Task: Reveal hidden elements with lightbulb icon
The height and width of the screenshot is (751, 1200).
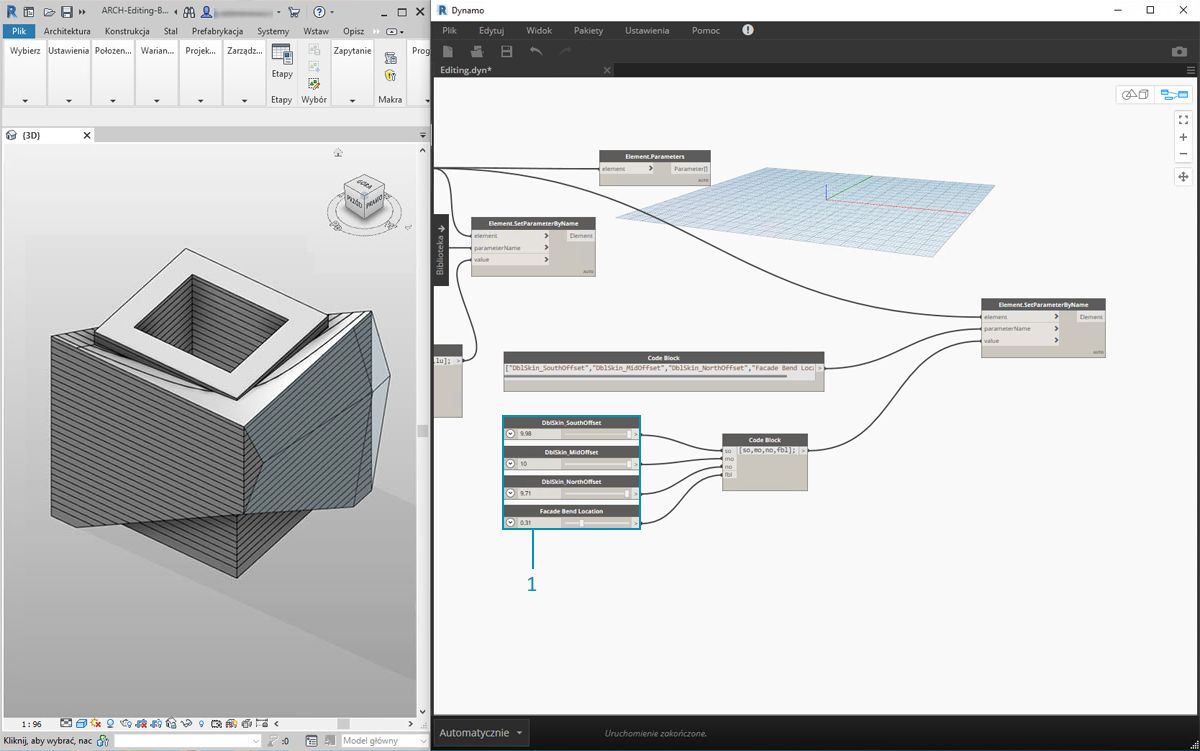Action: pos(202,723)
